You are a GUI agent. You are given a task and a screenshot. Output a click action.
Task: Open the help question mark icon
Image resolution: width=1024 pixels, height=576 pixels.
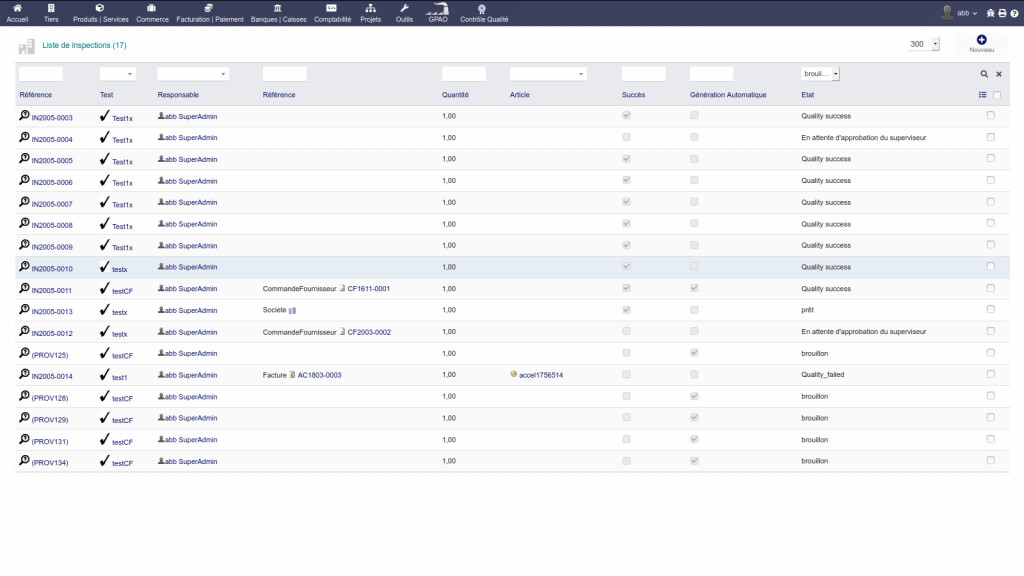pos(1014,13)
